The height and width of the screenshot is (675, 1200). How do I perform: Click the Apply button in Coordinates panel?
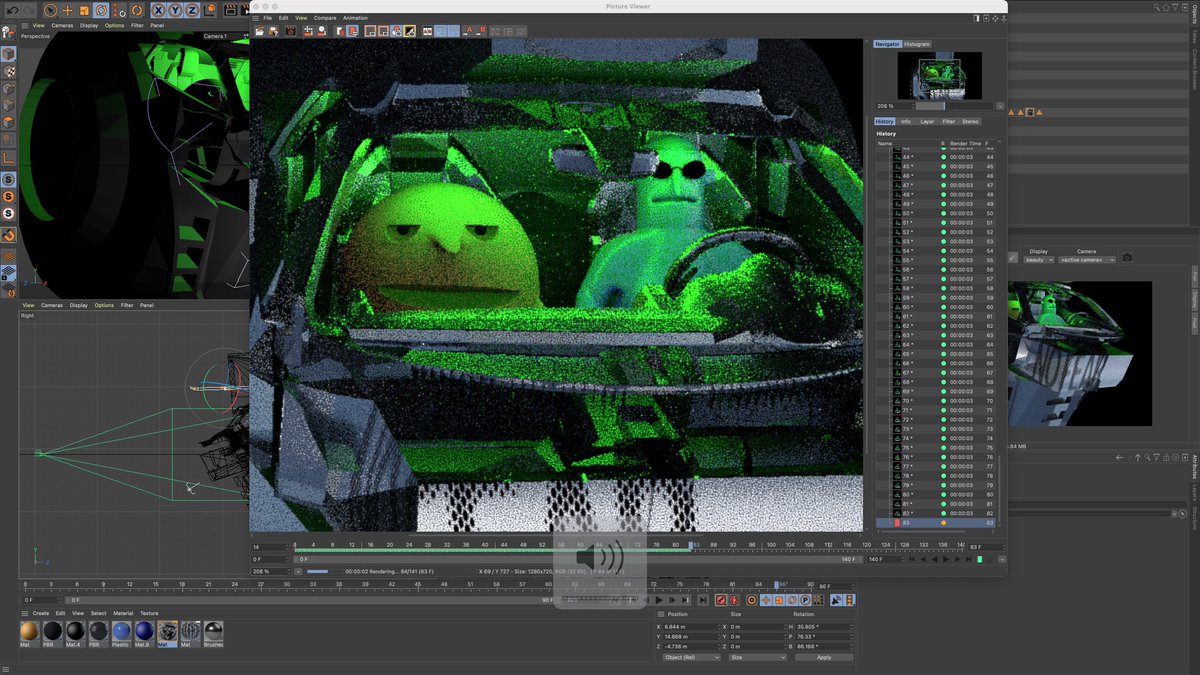(824, 657)
